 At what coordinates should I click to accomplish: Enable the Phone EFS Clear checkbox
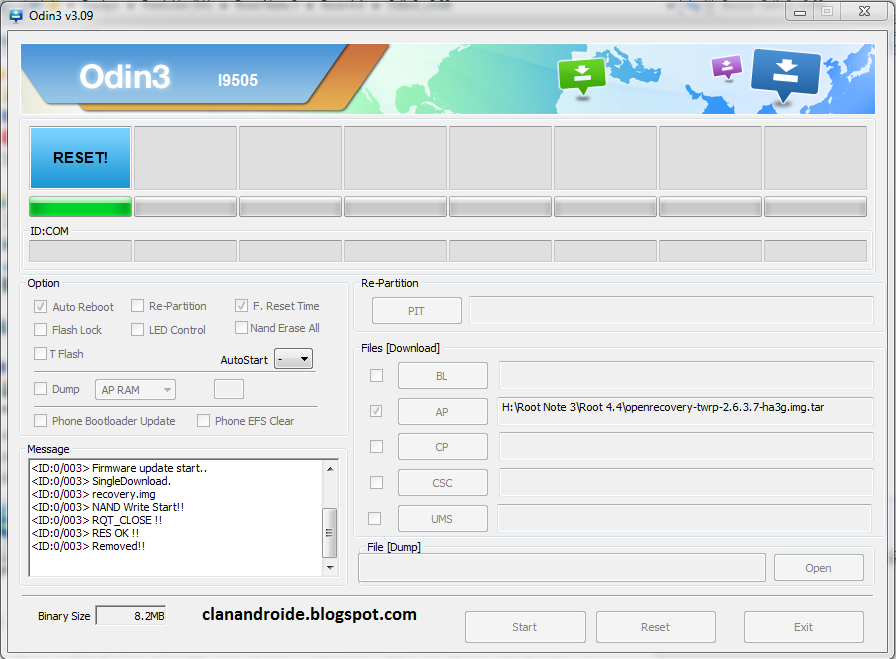click(203, 421)
